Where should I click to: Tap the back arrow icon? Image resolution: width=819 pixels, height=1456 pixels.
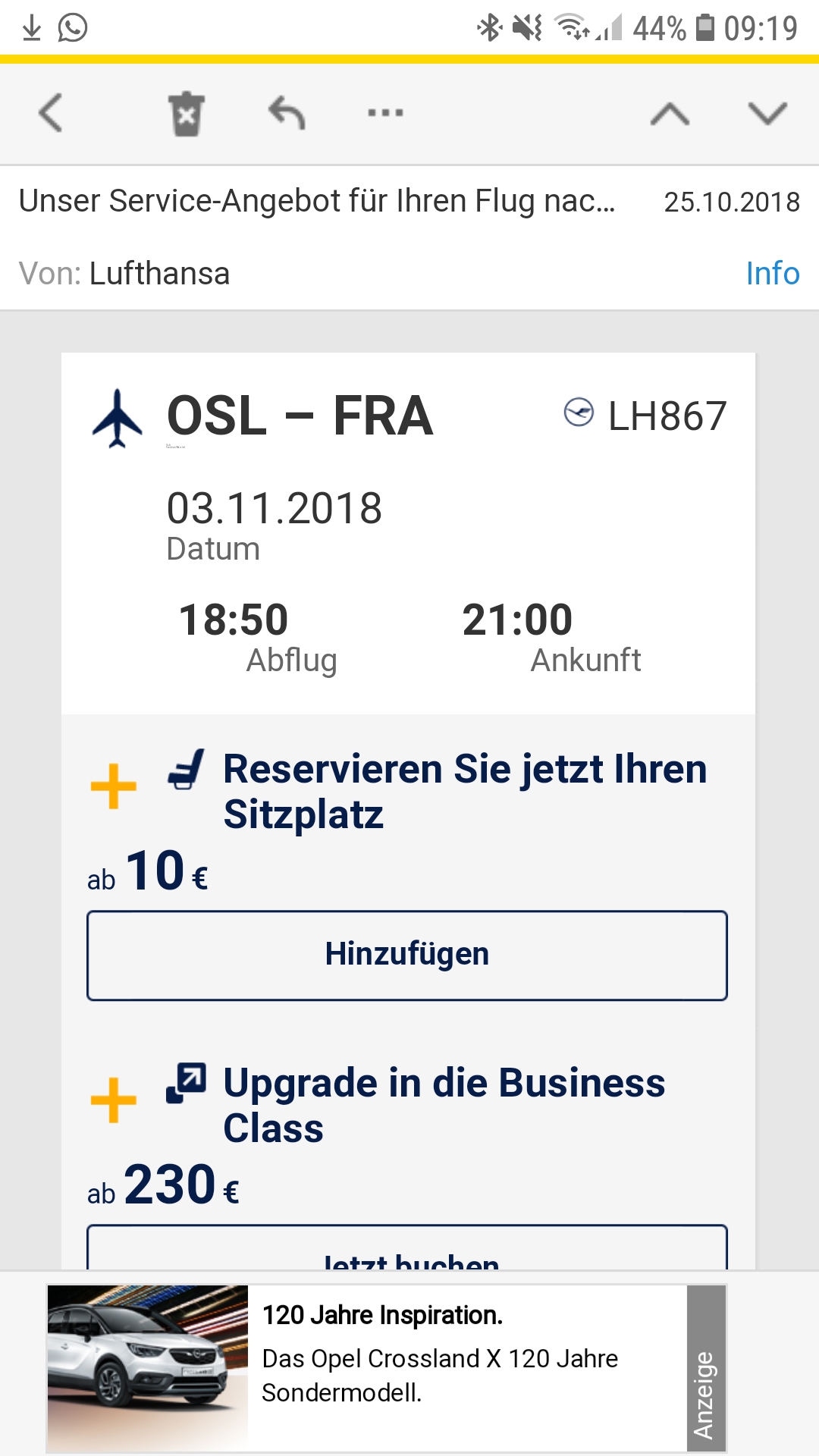pos(51,114)
